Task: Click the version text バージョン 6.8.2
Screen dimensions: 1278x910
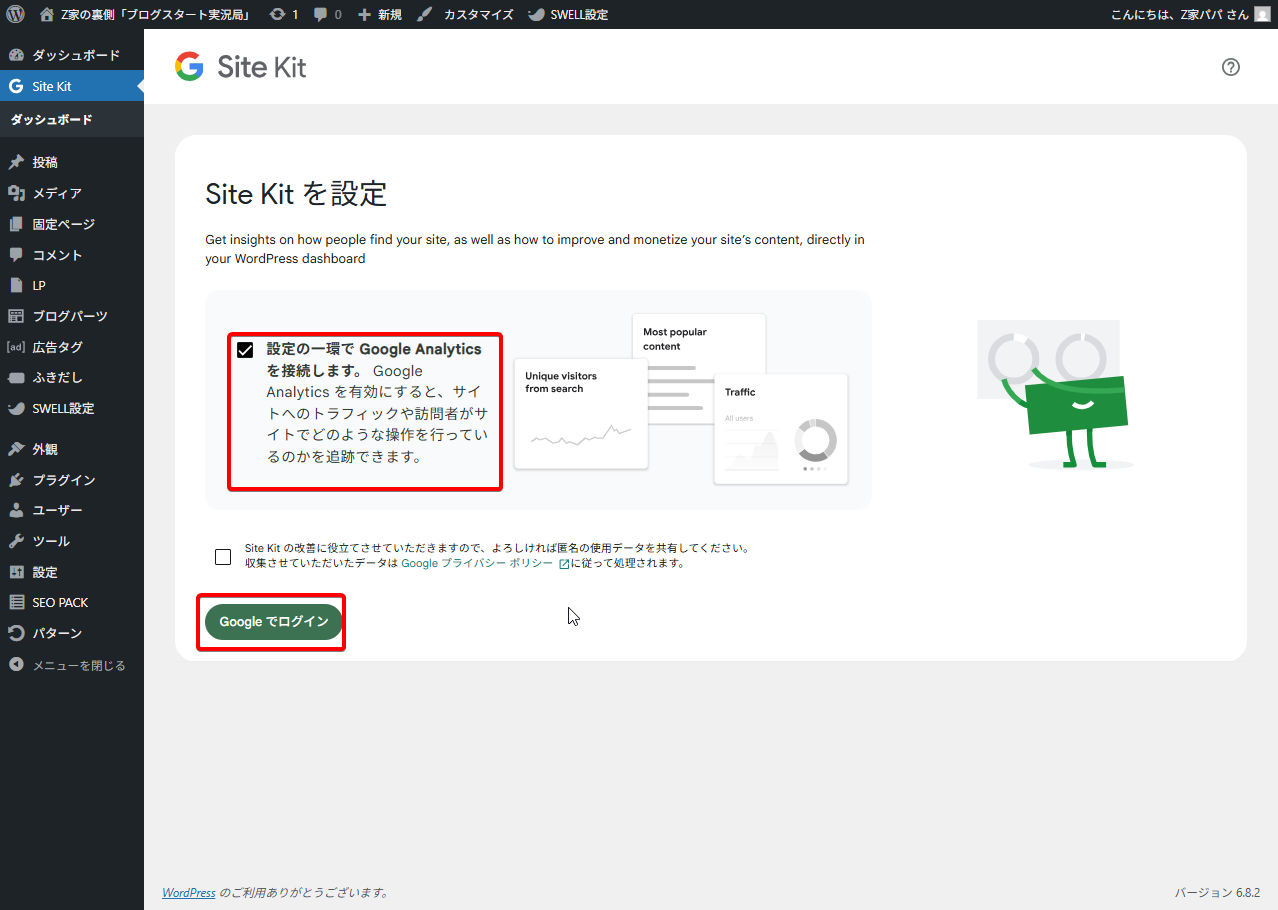Action: (x=1217, y=892)
